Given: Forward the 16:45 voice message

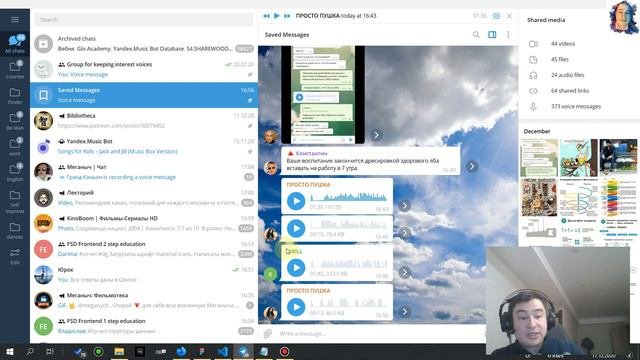Looking at the screenshot, I should click(x=404, y=233).
